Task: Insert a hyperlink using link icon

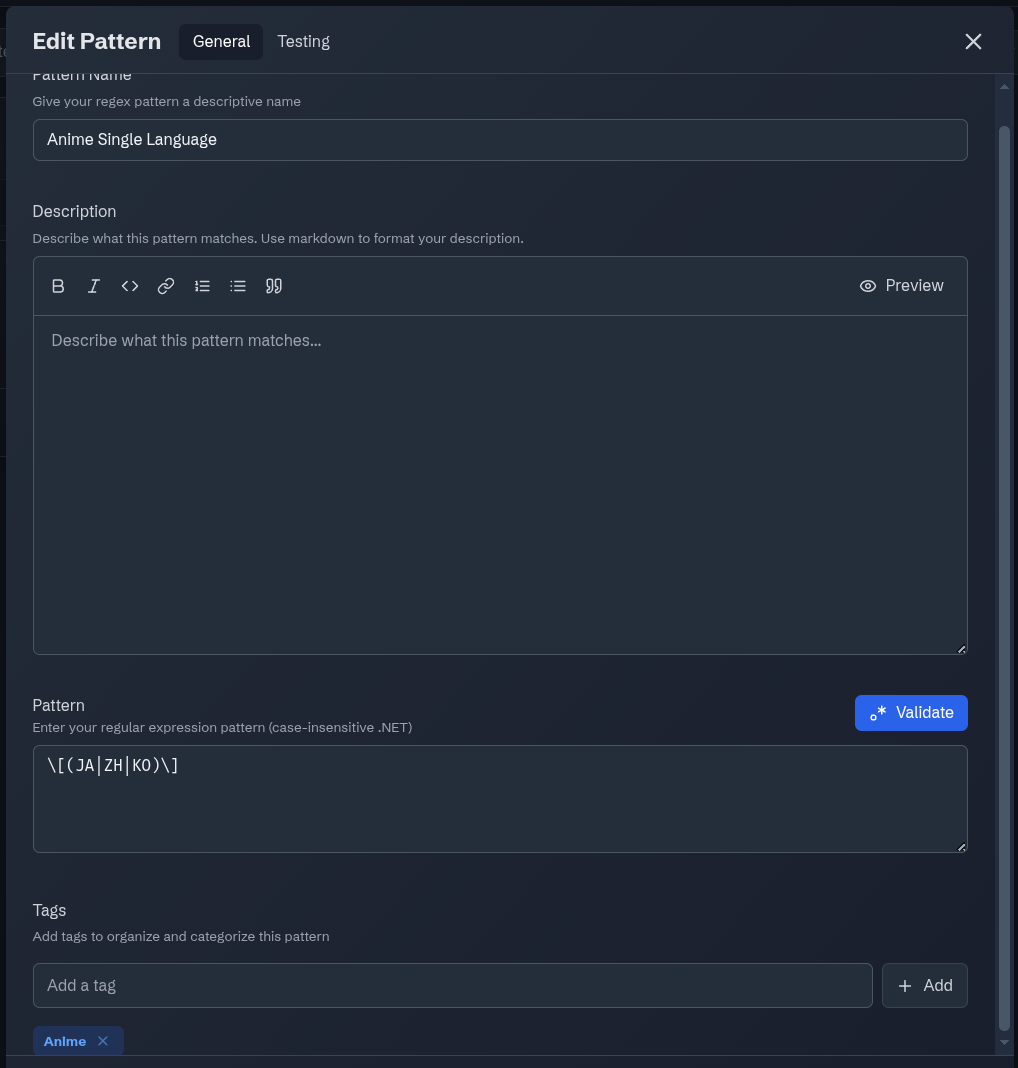Action: pos(166,286)
